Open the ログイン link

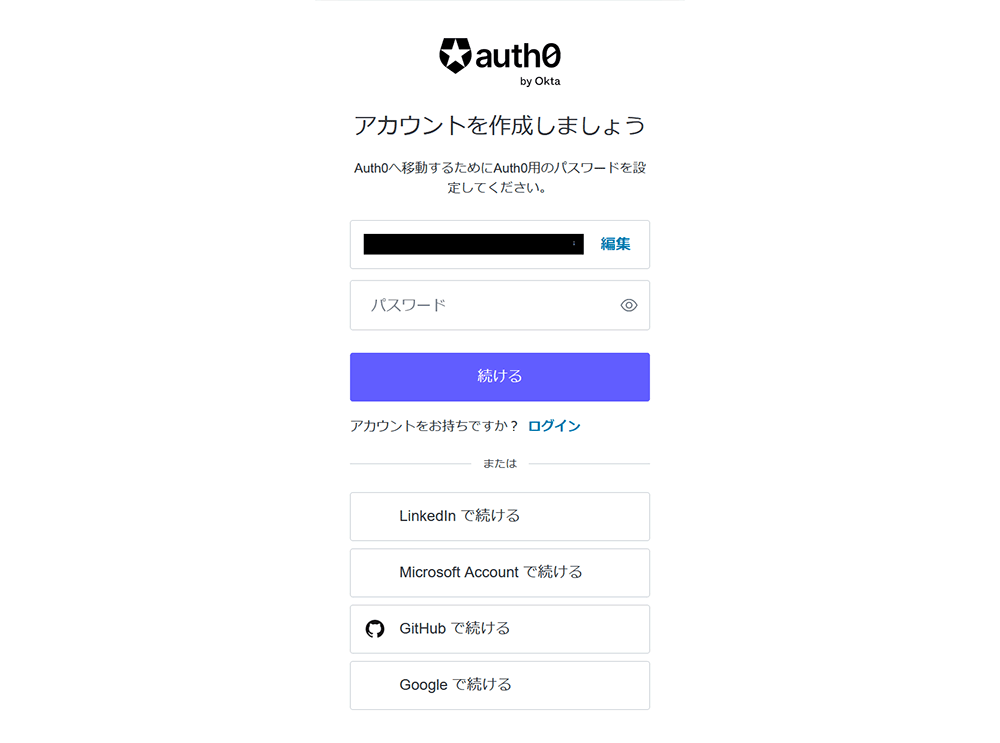tap(554, 426)
